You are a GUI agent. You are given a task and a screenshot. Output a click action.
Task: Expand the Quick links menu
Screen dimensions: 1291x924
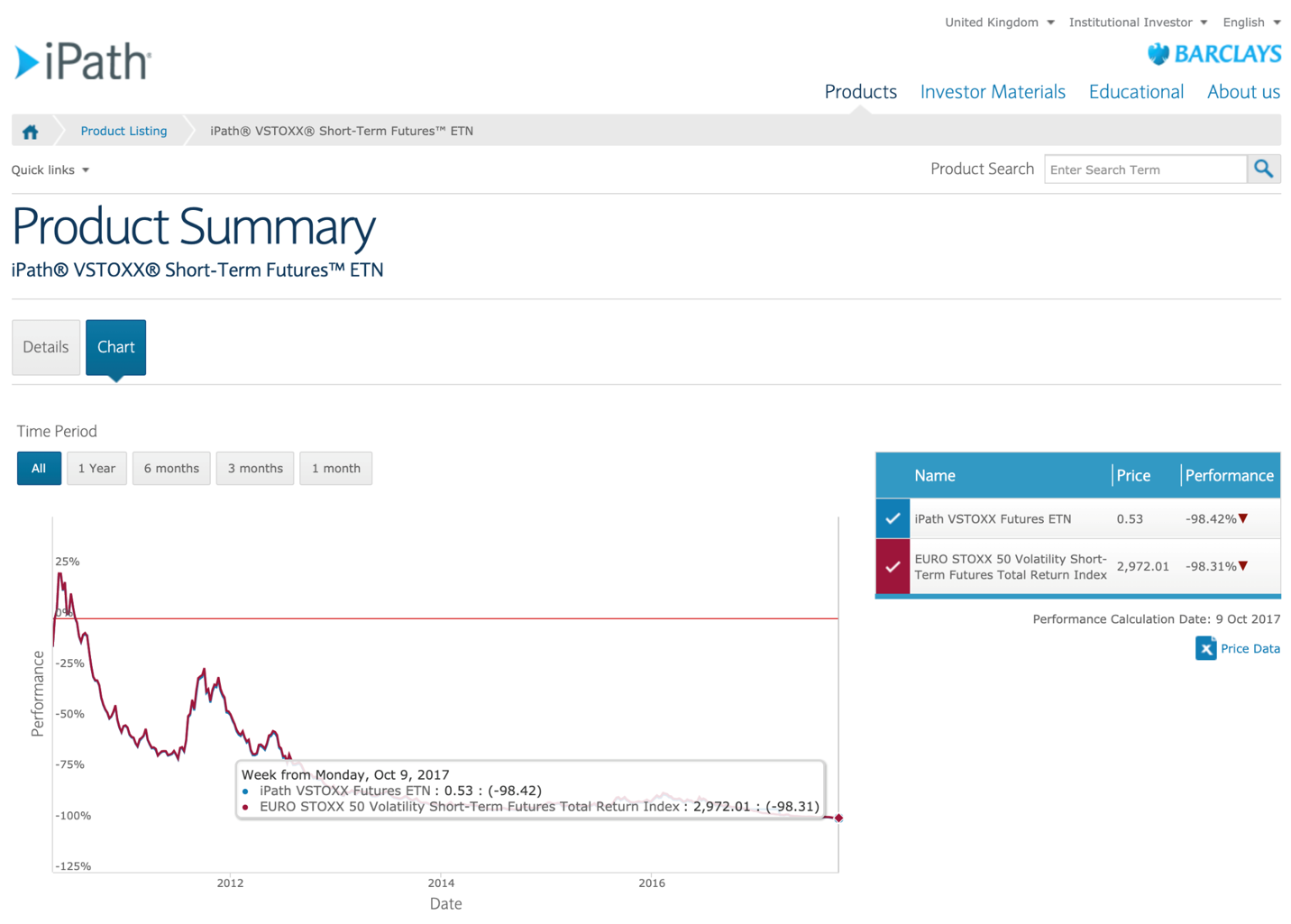click(50, 169)
